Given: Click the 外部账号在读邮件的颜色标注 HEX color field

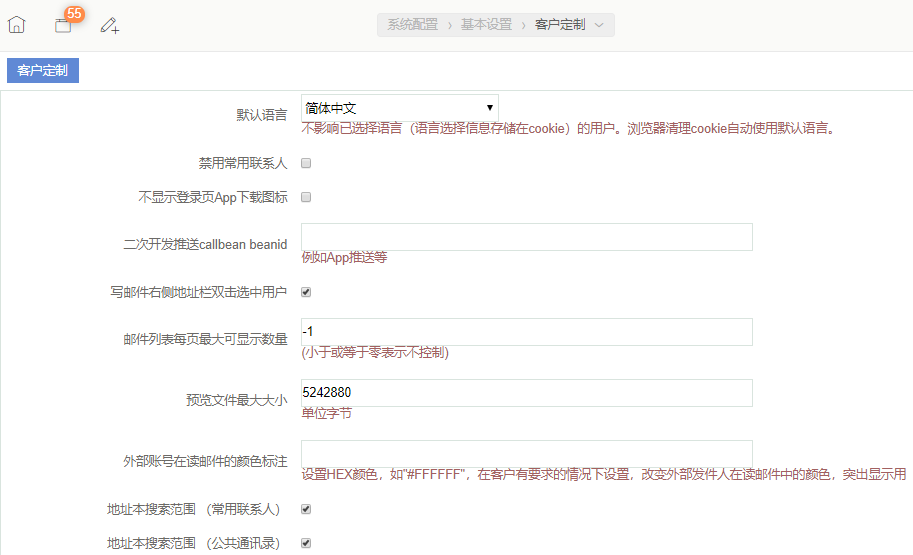Looking at the screenshot, I should 526,454.
